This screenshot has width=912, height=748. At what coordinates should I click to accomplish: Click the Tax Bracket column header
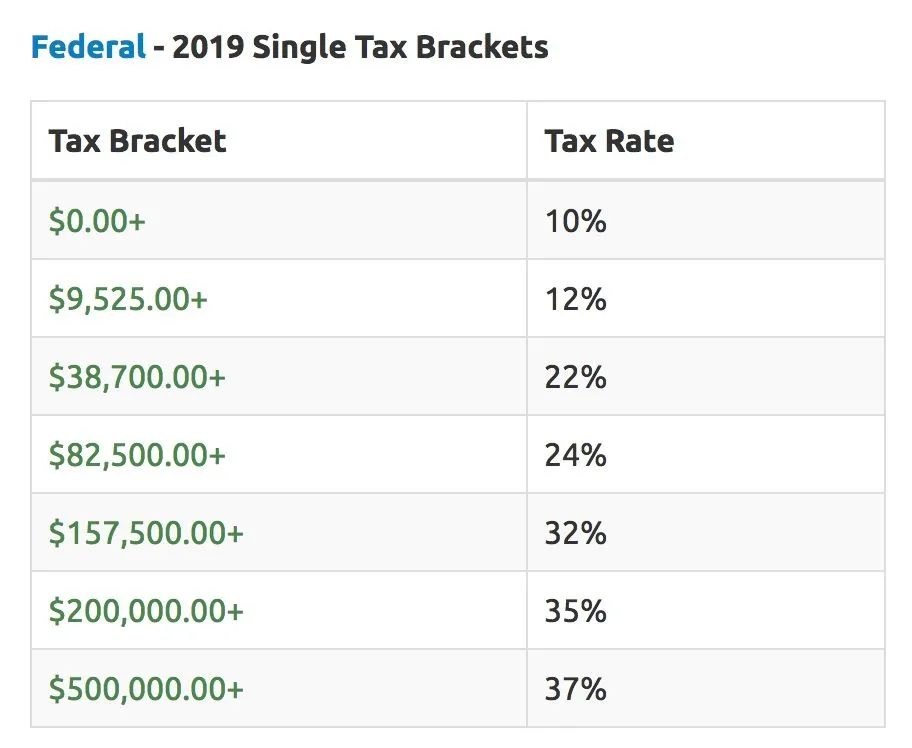[137, 141]
